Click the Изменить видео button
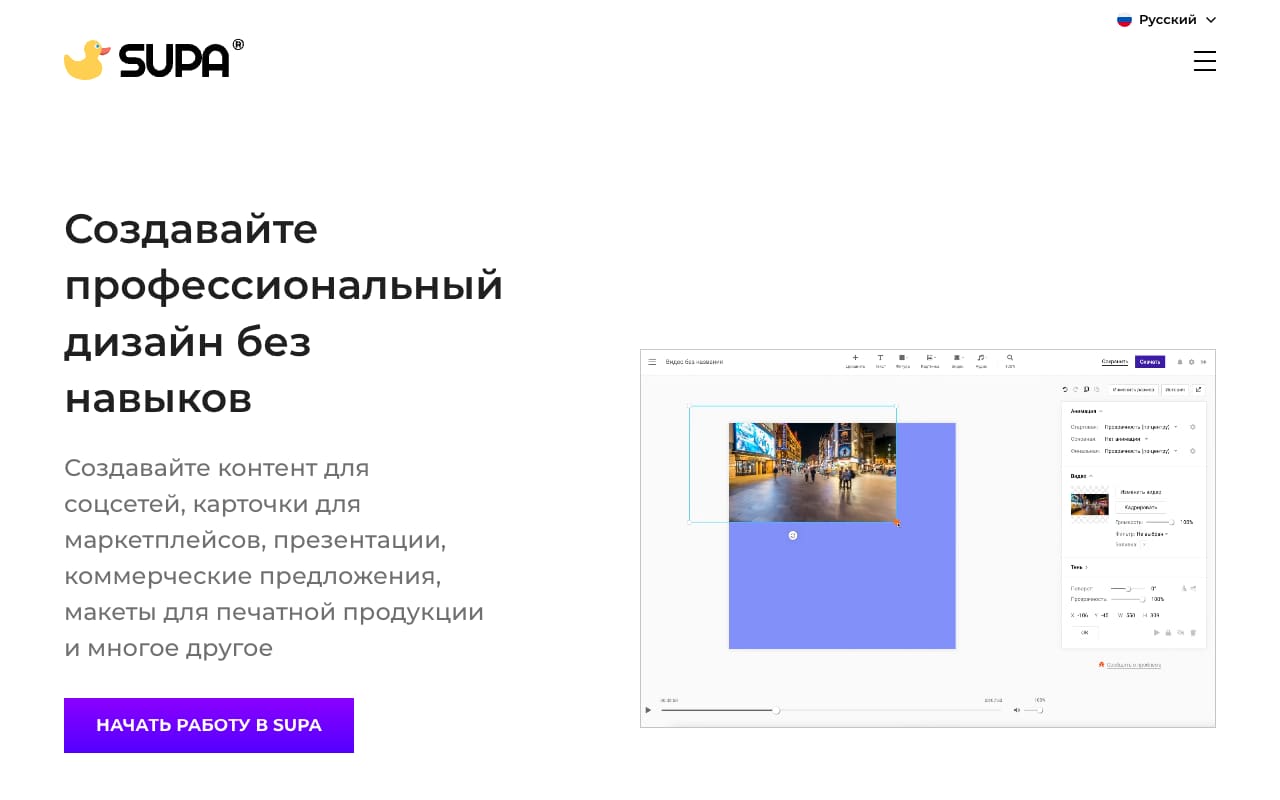The image size is (1280, 800). click(x=1141, y=492)
